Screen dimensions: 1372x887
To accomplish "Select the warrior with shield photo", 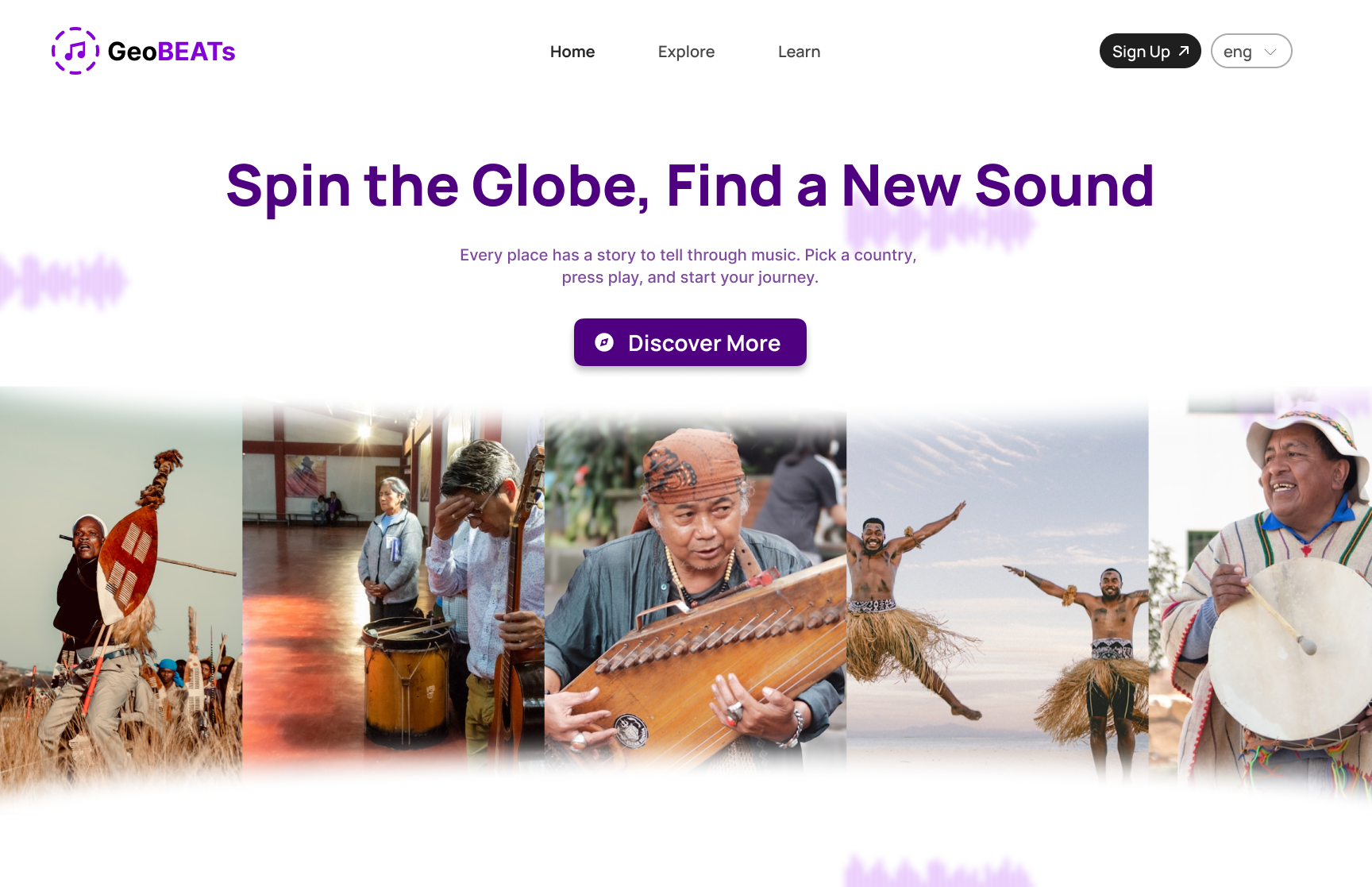I will (x=121, y=596).
